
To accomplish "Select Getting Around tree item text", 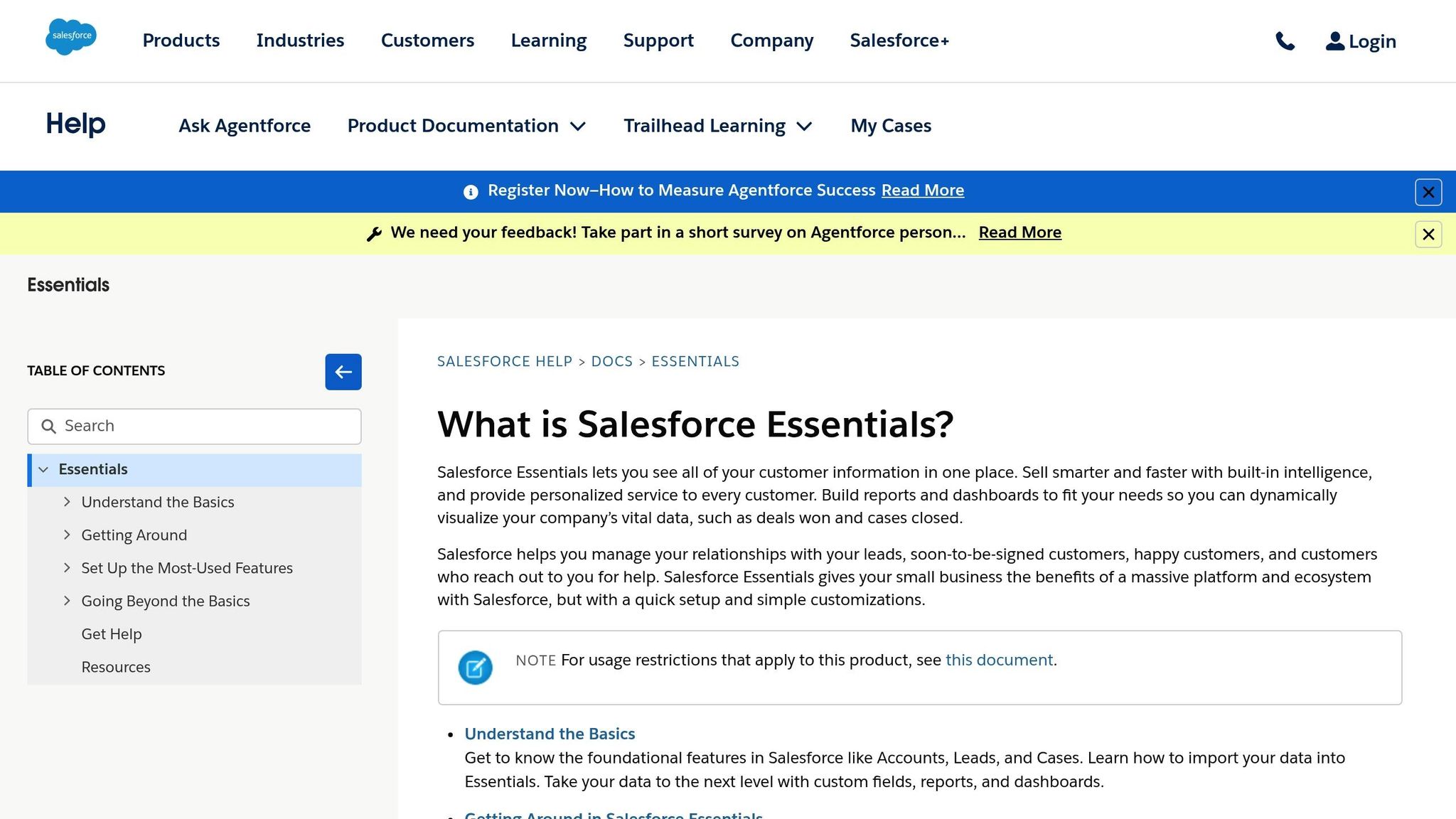I will [134, 535].
